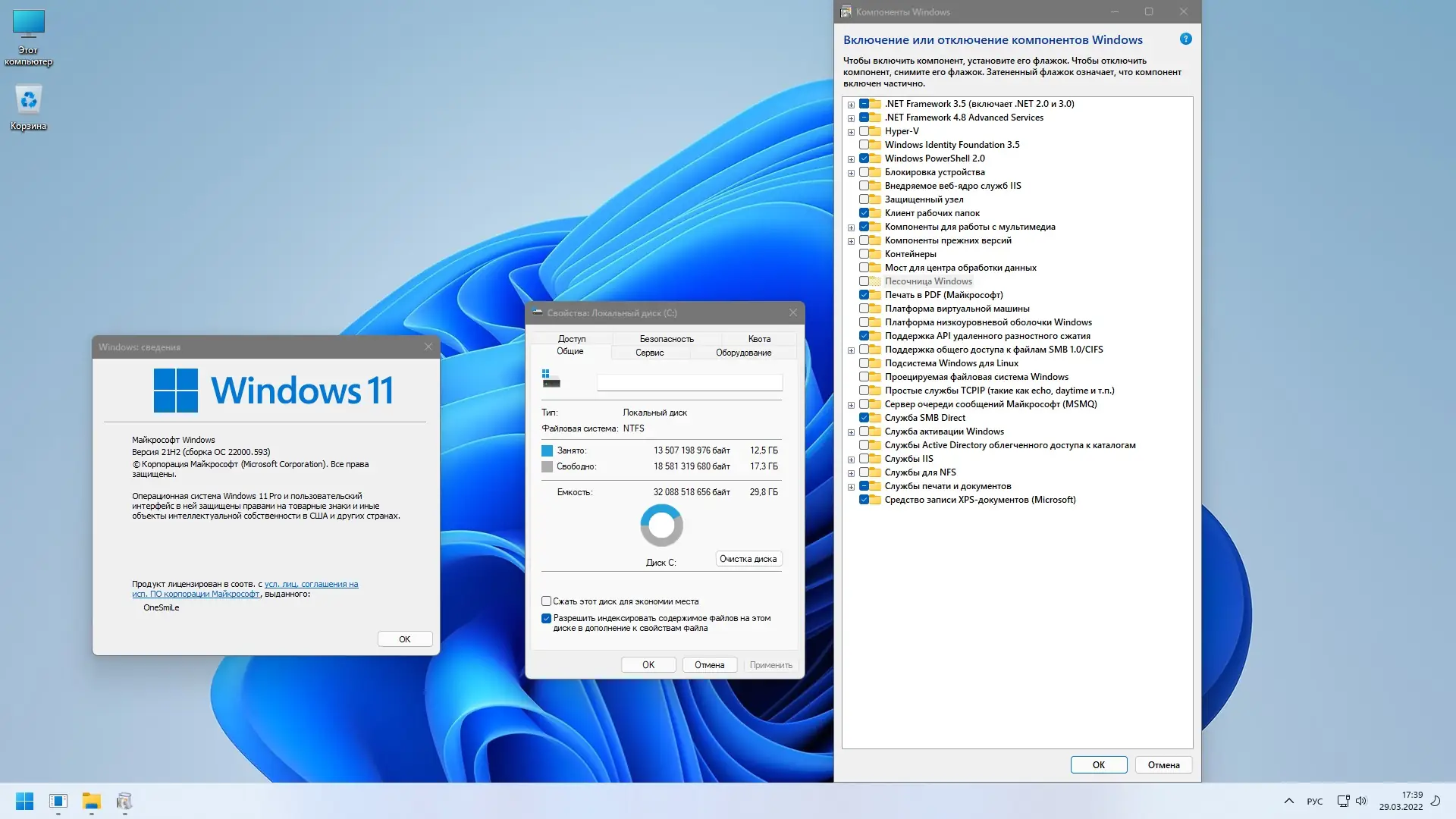Screen dimensions: 1456x819
Task: Expand the .NET Framework 3.5 node
Action: 851,105
